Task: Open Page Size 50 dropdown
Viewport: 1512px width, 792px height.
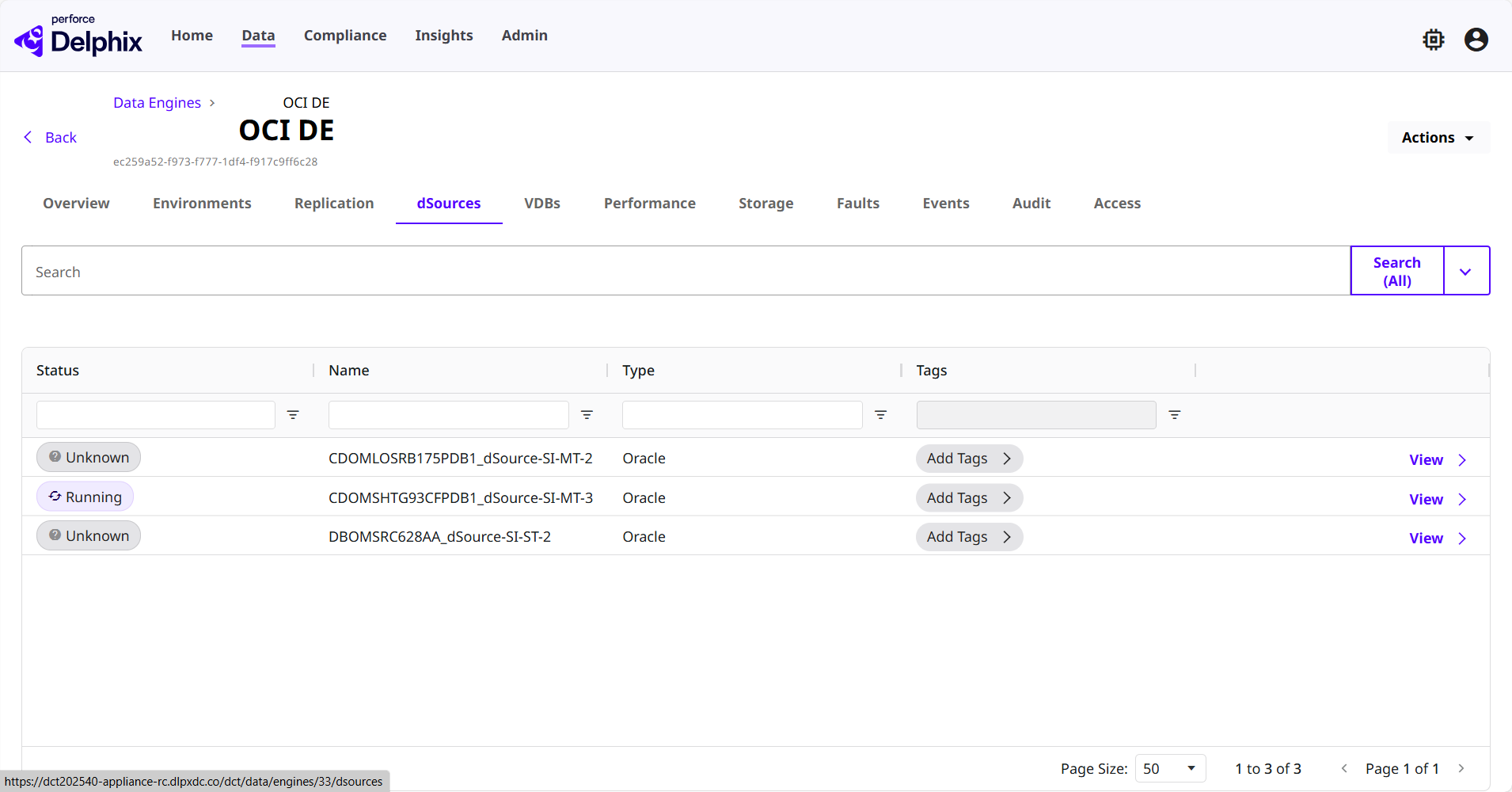Action: (x=1170, y=768)
